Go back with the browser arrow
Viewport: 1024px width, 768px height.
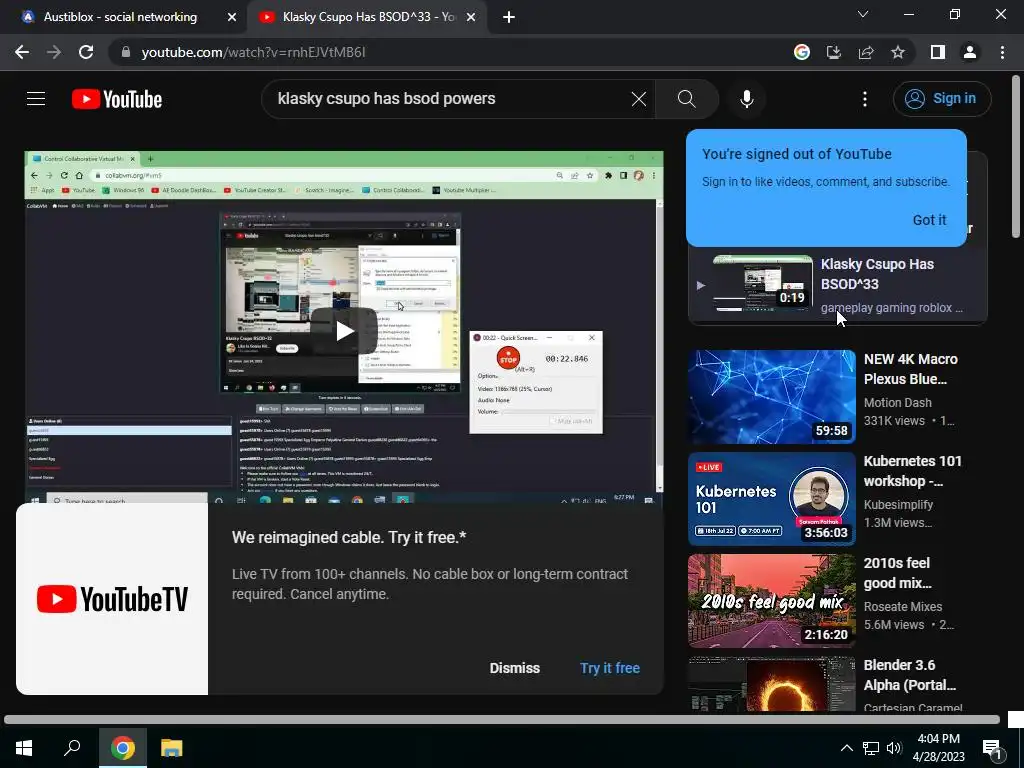22,52
